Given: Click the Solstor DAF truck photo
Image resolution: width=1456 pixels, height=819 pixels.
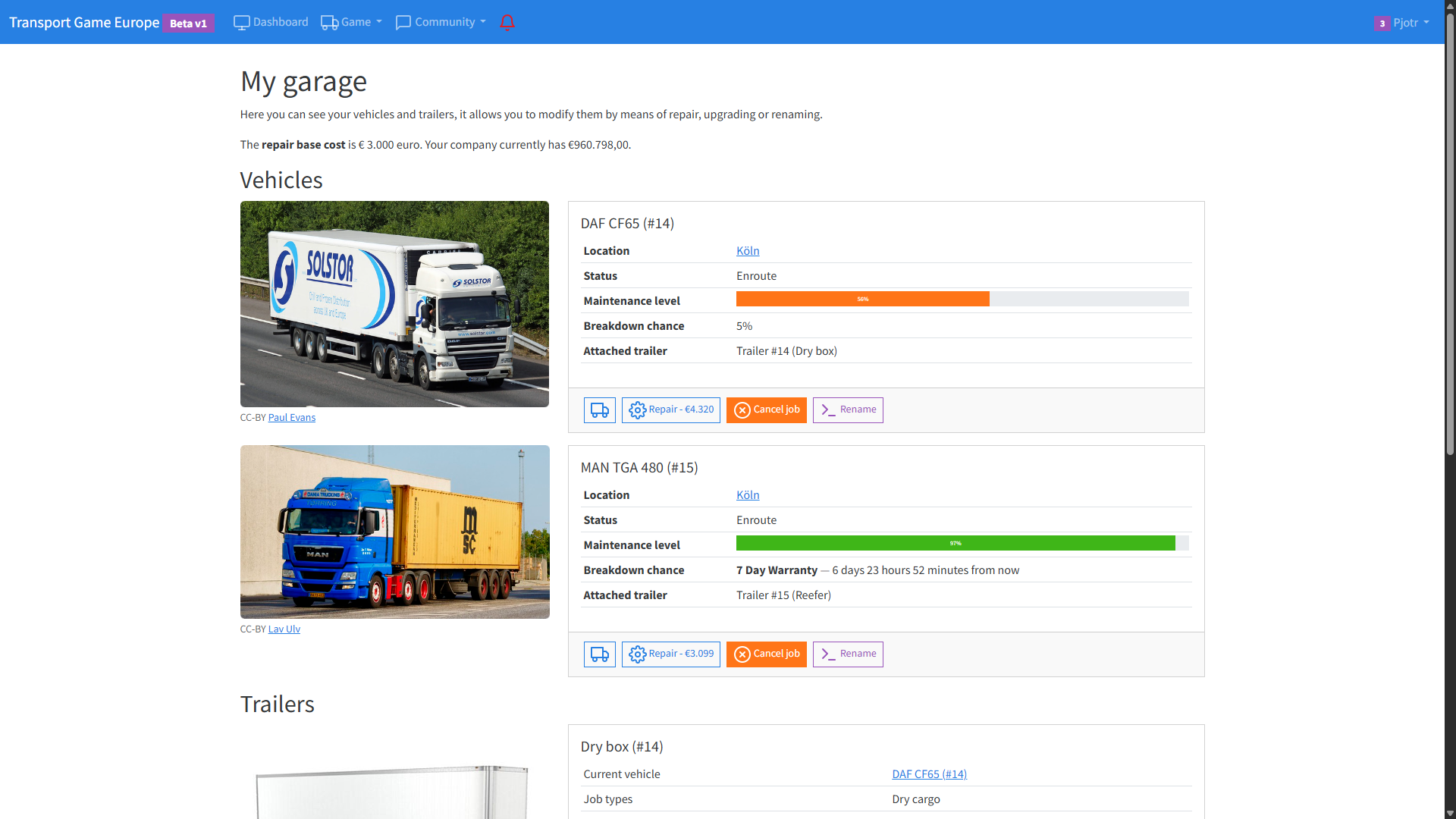Looking at the screenshot, I should [x=394, y=304].
